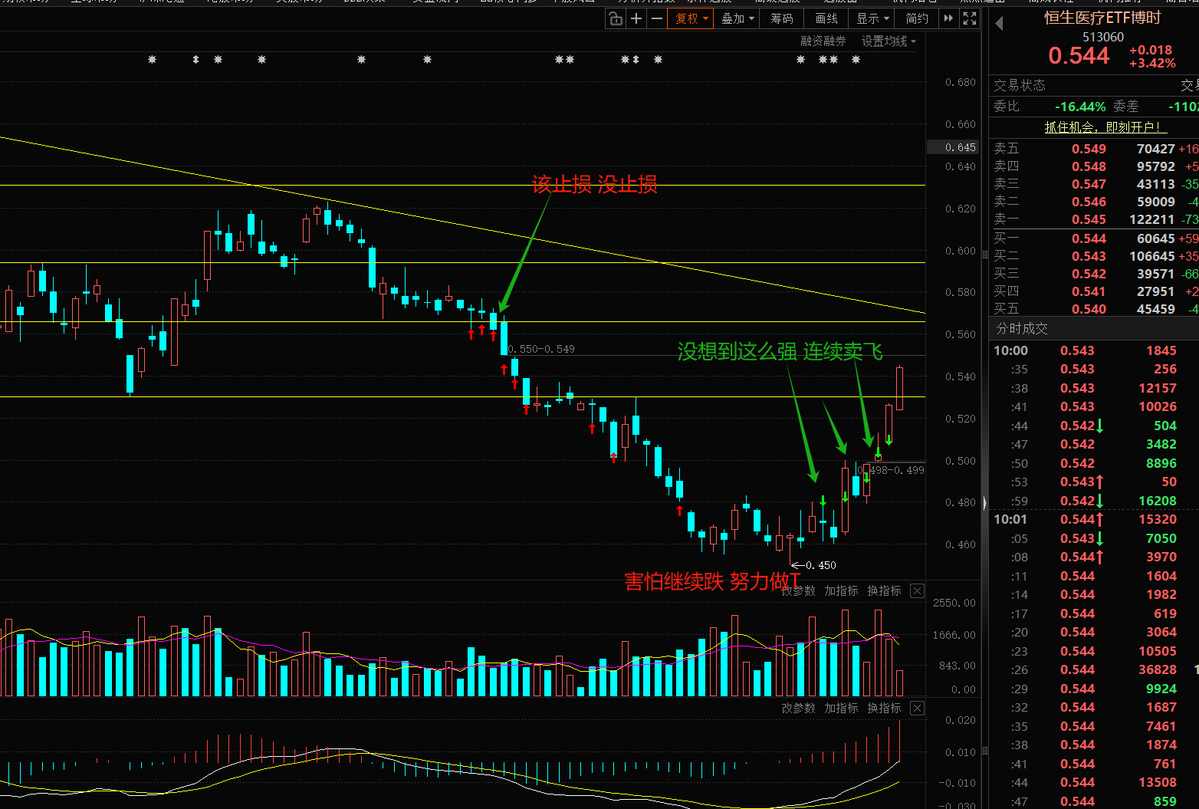Viewport: 1199px width, 809px height.
Task: Click the star event marker second from the right
Action: coord(833,60)
